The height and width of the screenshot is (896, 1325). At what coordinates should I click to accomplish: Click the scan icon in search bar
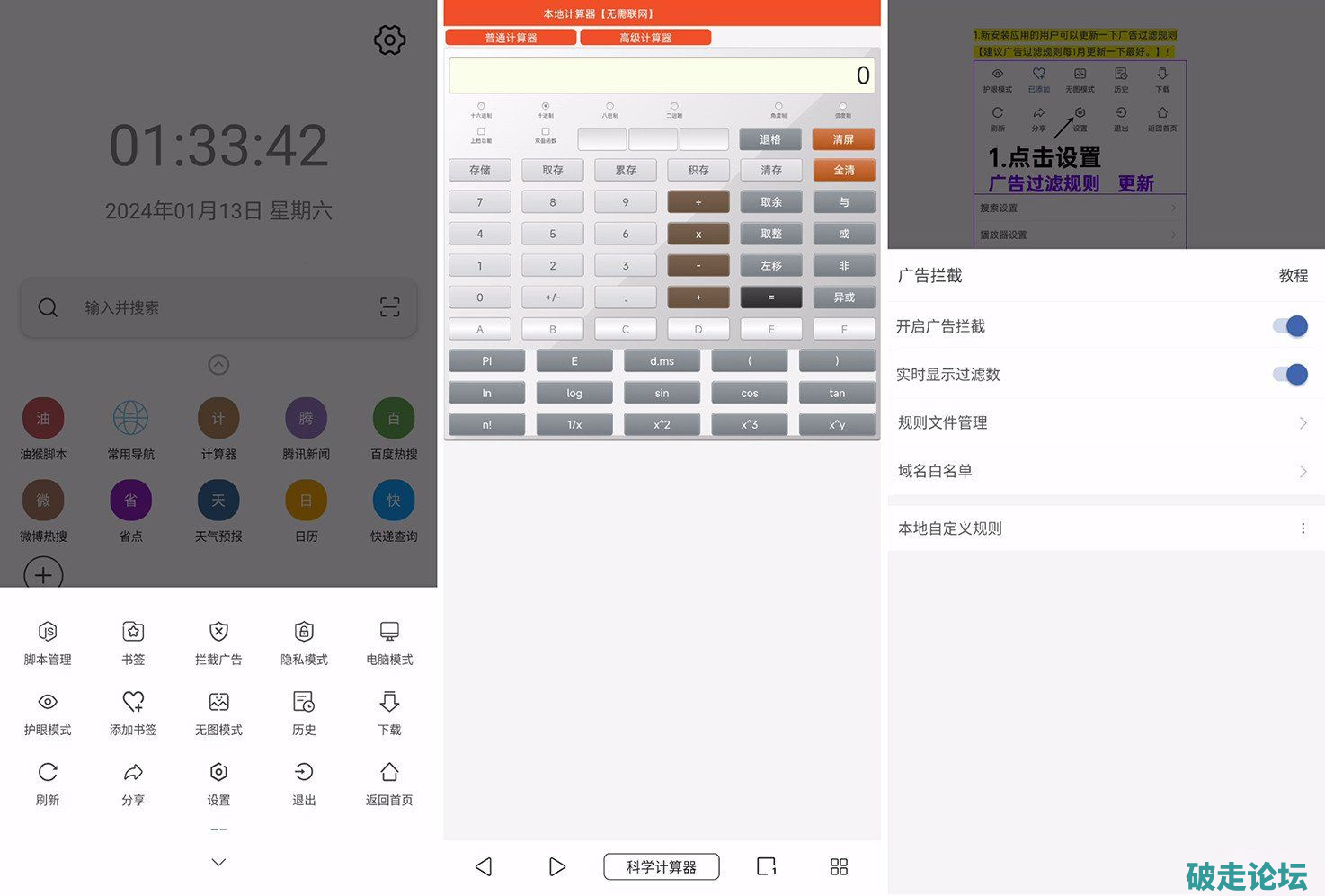pyautogui.click(x=389, y=307)
